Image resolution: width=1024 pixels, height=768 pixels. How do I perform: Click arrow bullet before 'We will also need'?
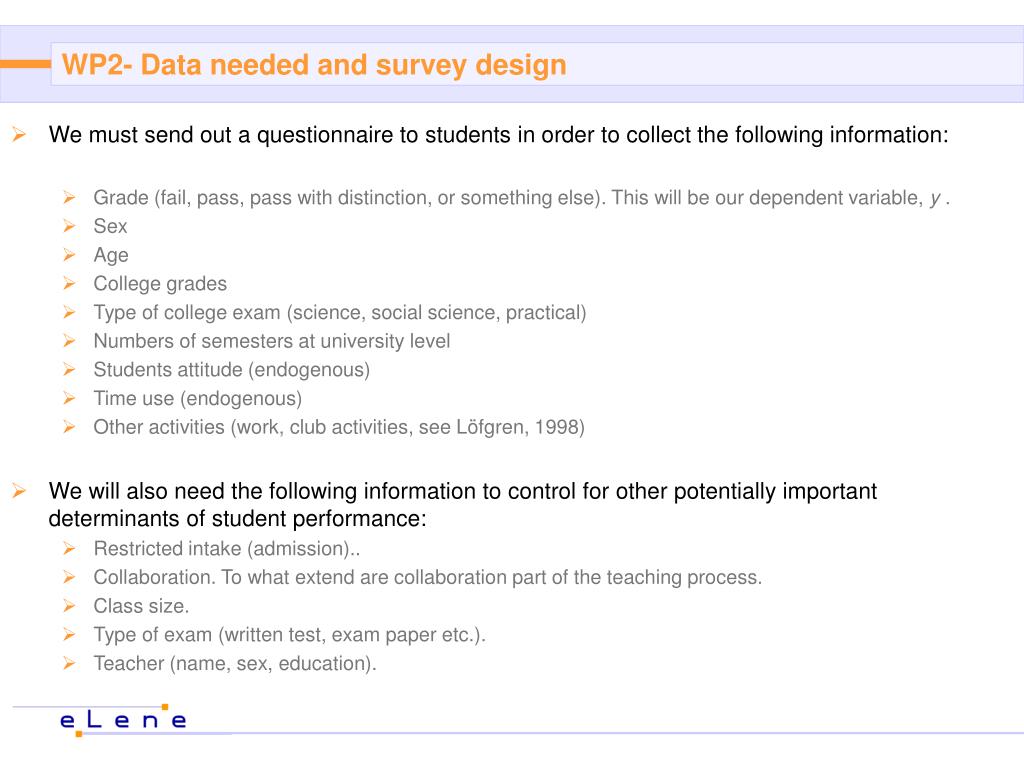point(19,491)
